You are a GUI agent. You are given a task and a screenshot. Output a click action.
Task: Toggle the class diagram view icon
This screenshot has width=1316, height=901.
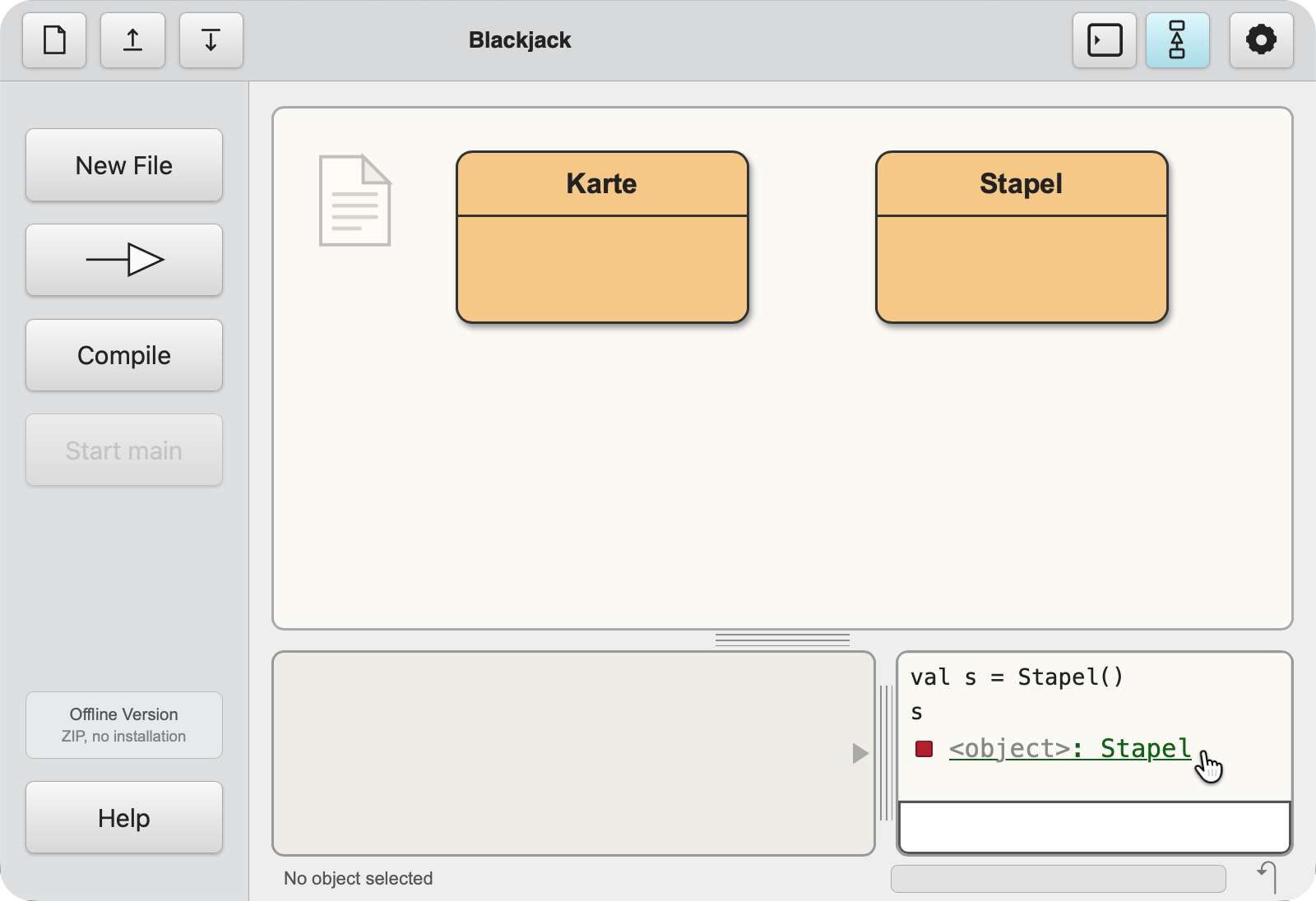(1178, 40)
